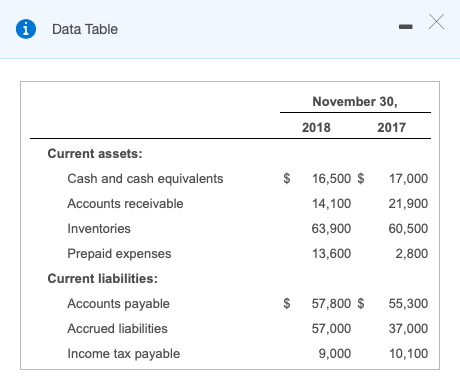Select the 2,800 prepaid value
Screen dimensions: 460x387
click(x=412, y=254)
